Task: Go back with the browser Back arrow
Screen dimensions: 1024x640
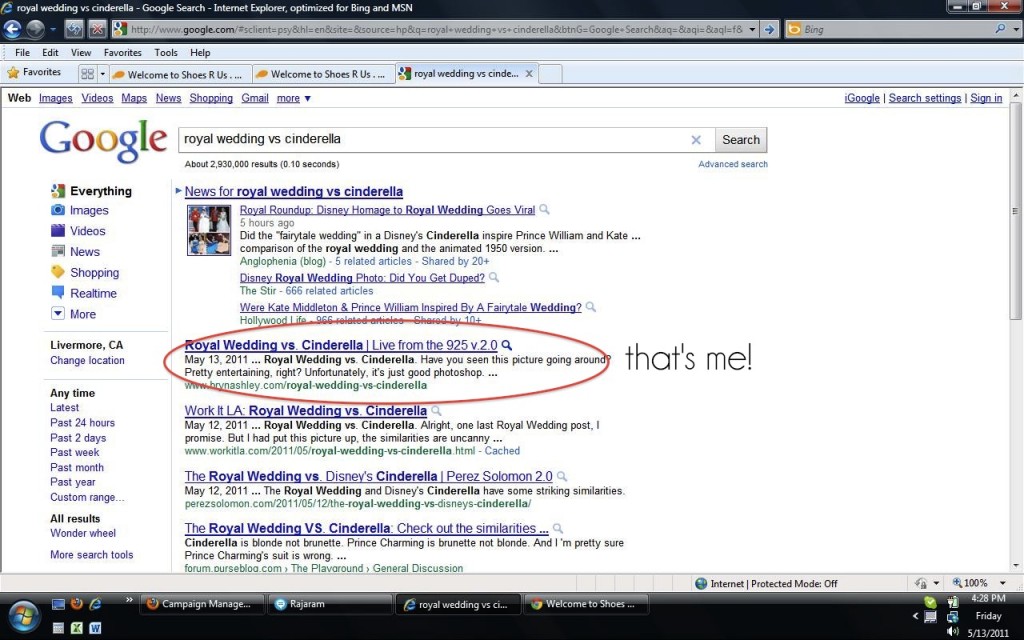Action: 12,29
